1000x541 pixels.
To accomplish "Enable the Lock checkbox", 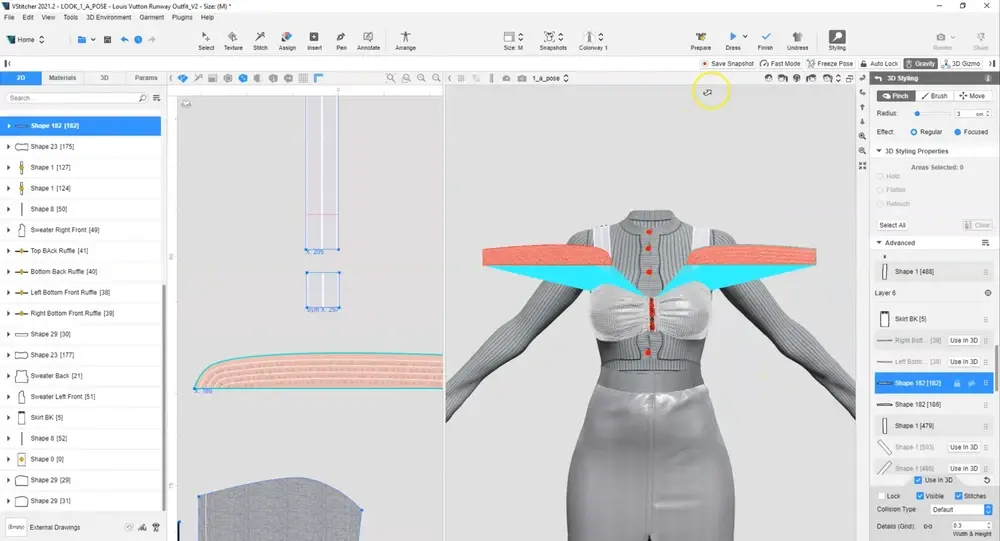I will click(x=881, y=496).
